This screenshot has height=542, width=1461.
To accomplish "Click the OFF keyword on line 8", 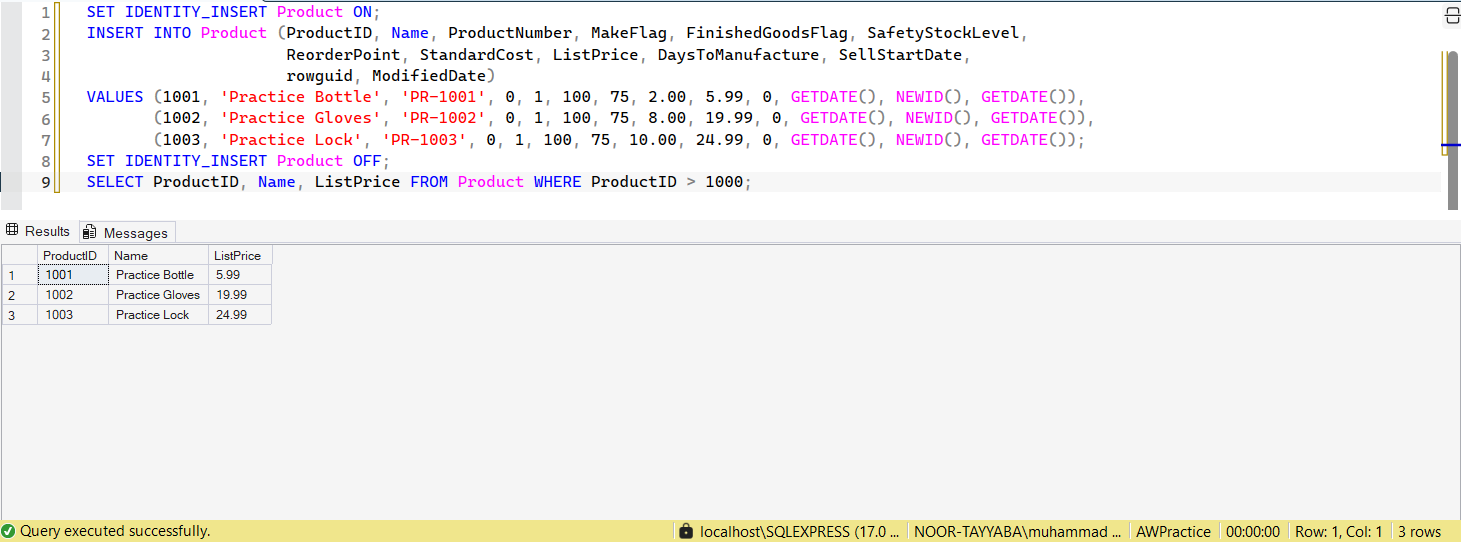I will [x=367, y=161].
